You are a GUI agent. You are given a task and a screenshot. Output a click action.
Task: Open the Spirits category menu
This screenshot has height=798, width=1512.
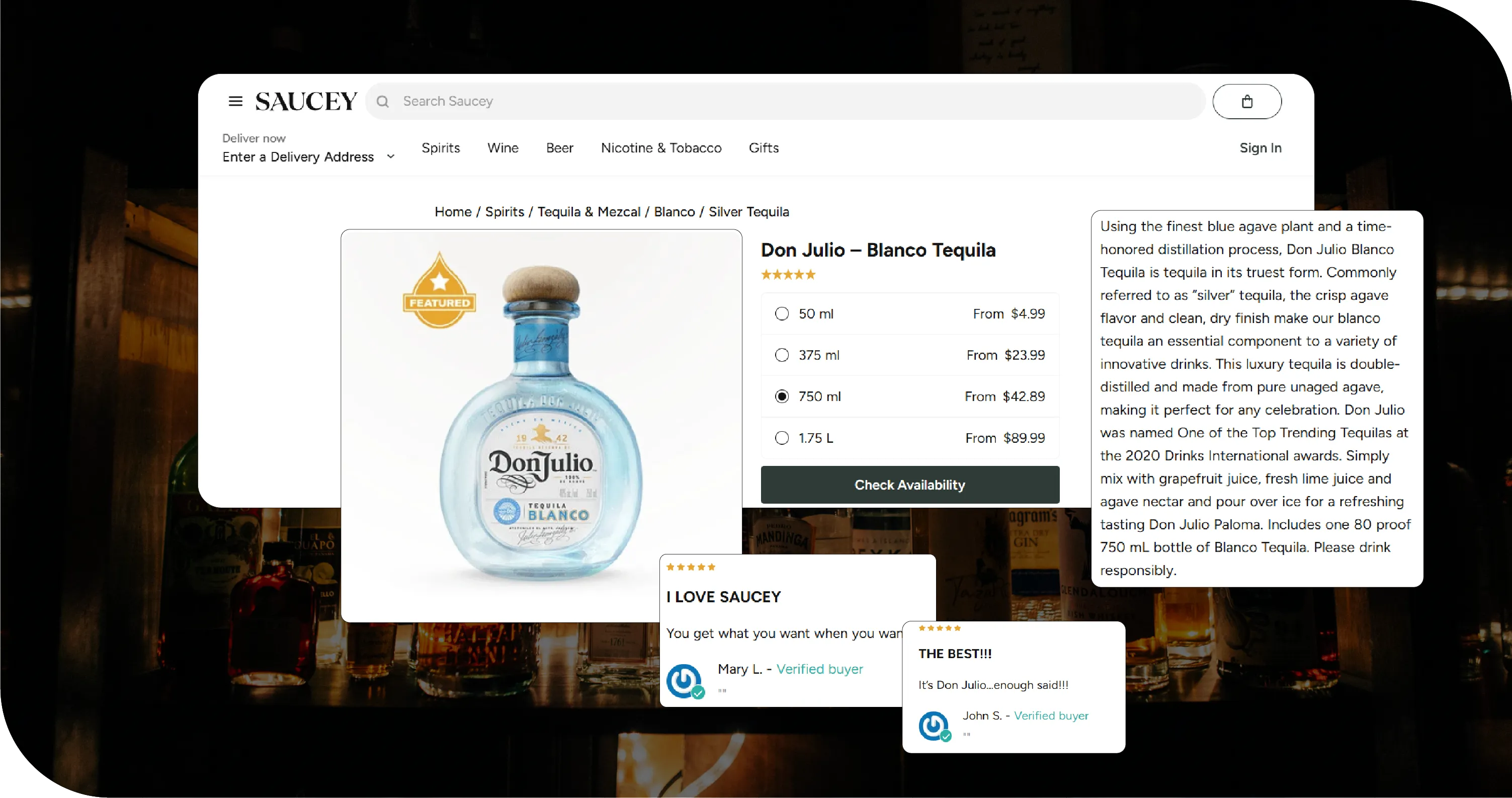click(441, 148)
